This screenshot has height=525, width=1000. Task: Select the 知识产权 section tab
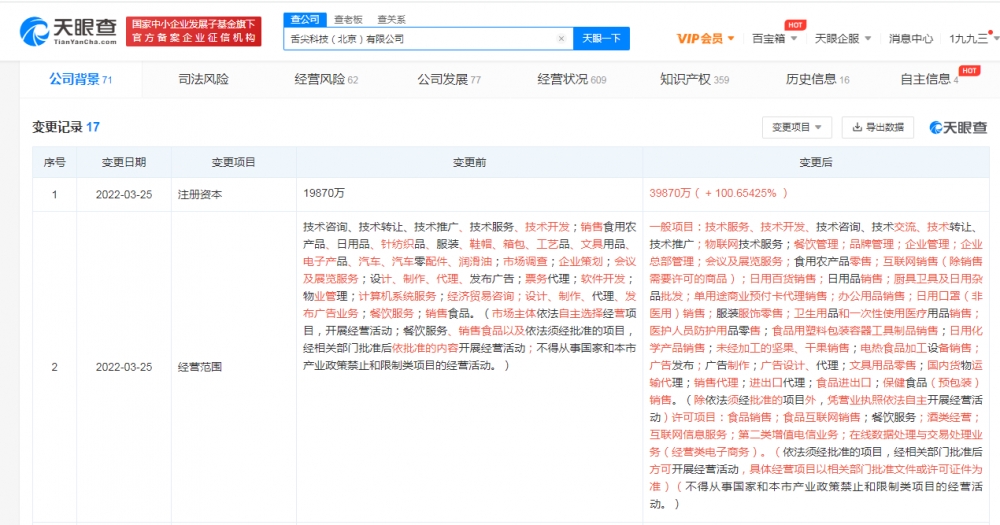click(x=694, y=79)
